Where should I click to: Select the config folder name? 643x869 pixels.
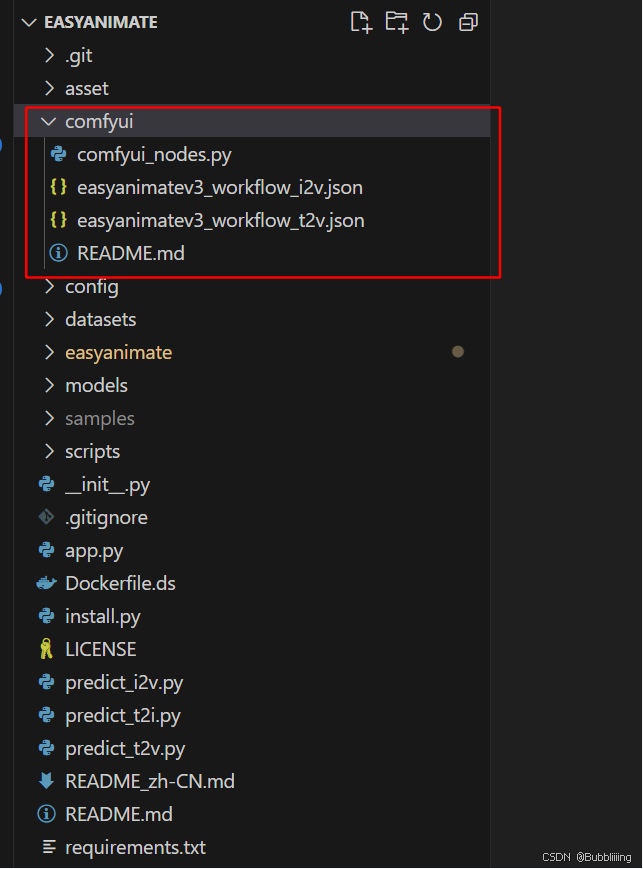(x=92, y=287)
